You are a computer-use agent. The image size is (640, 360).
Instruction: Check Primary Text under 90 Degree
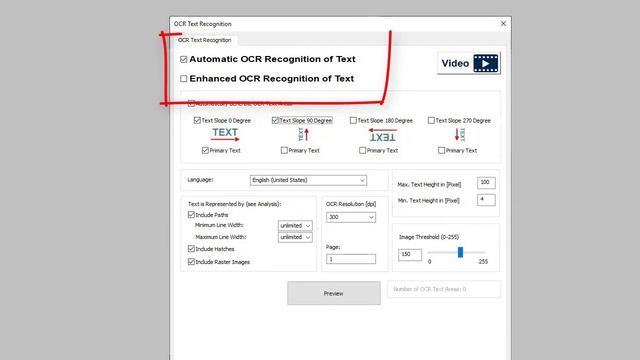[x=284, y=151]
